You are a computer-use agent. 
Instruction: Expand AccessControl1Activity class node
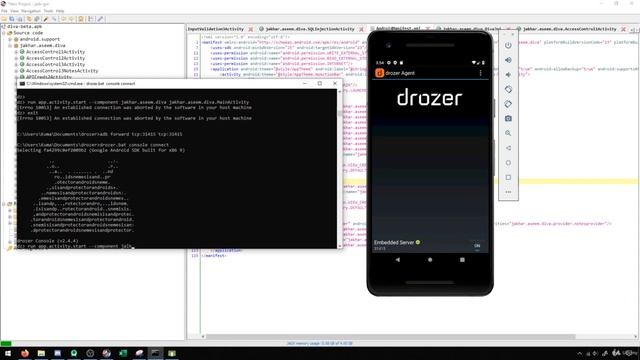tap(16, 52)
